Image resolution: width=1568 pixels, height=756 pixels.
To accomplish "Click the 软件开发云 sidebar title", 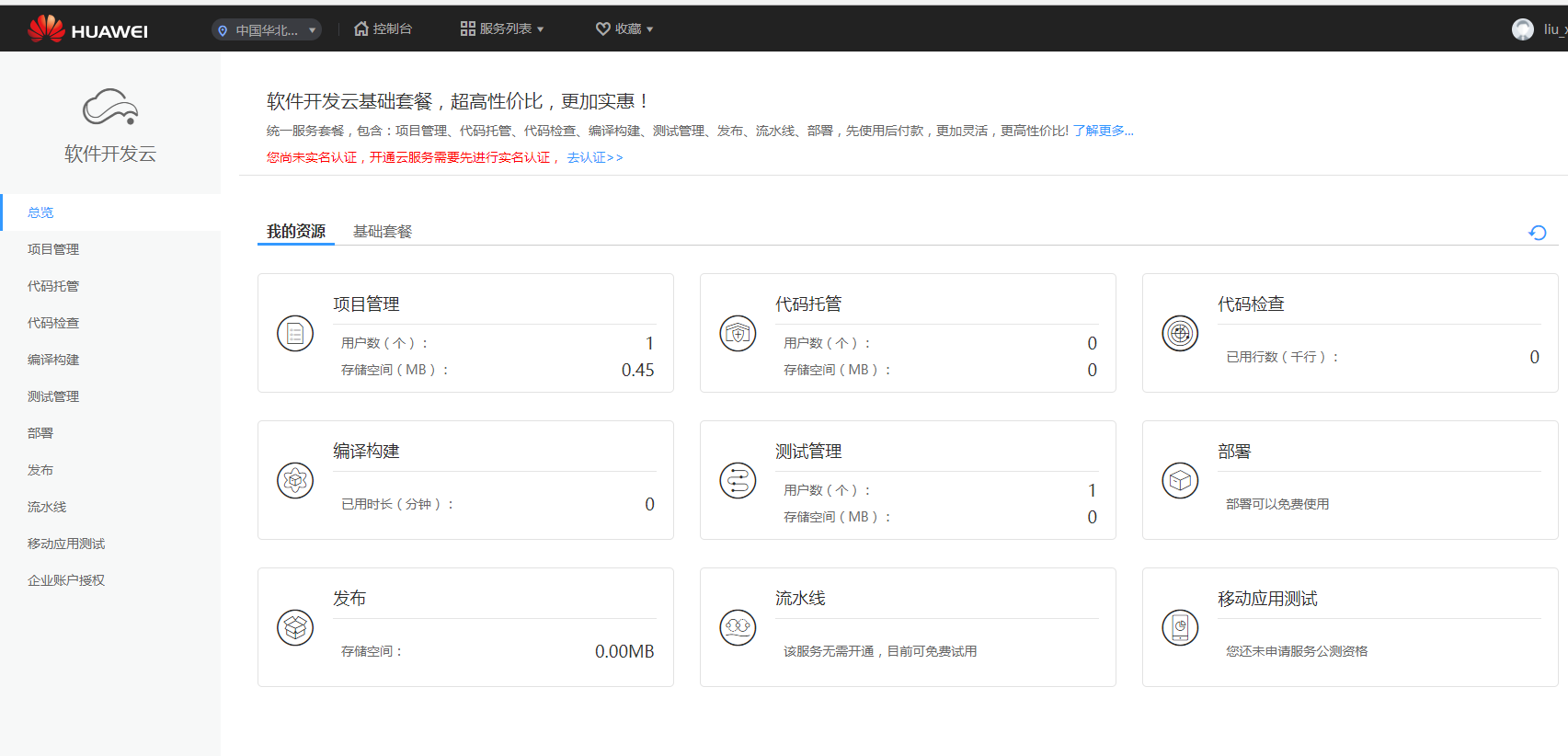I will point(110,154).
